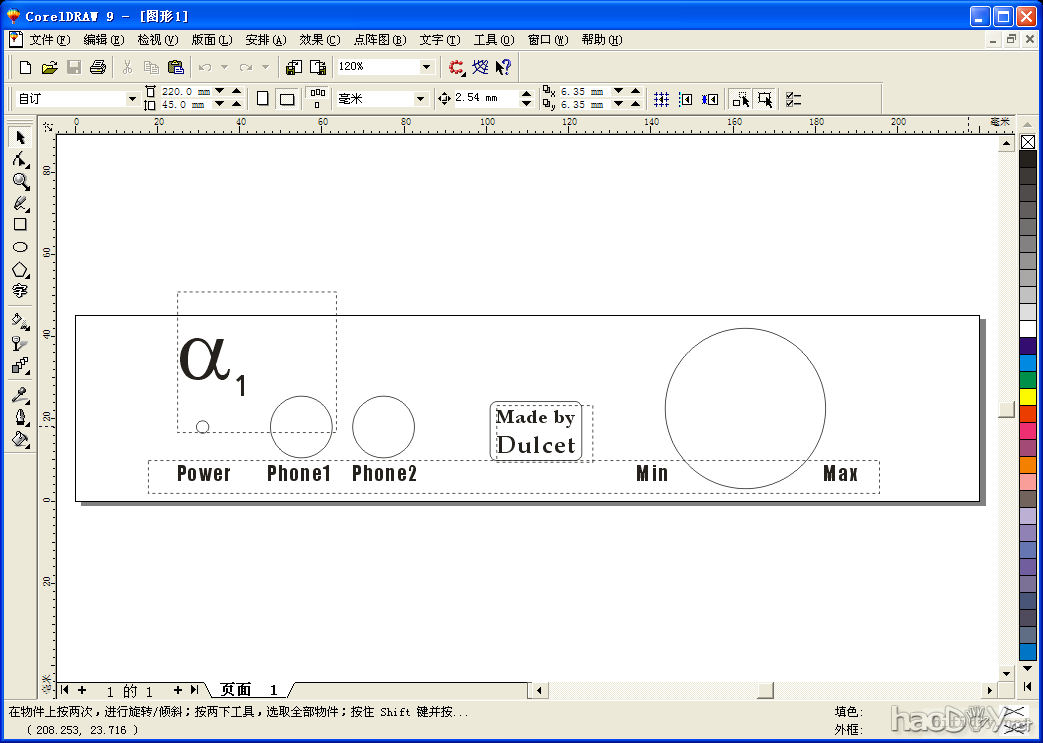This screenshot has width=1043, height=743.
Task: Click the Print icon in the toolbar
Action: 98,67
